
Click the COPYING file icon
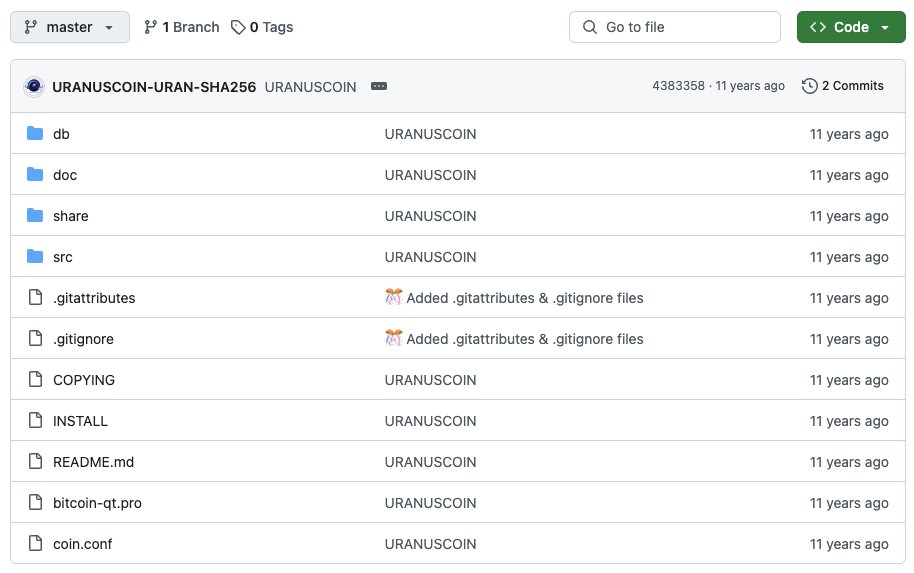pos(36,379)
